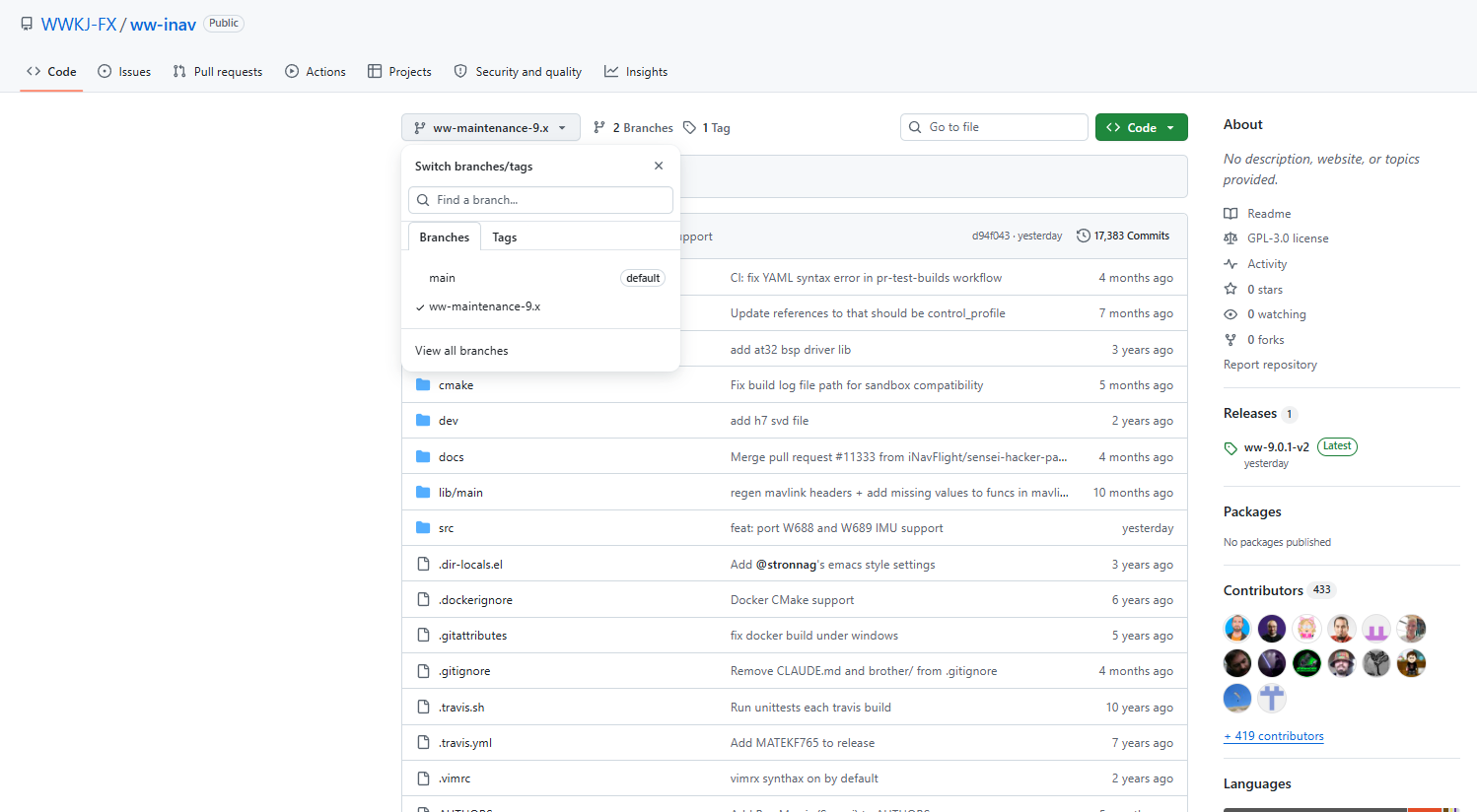Open the .dockerignore file
Image resolution: width=1477 pixels, height=812 pixels.
pyautogui.click(x=475, y=600)
